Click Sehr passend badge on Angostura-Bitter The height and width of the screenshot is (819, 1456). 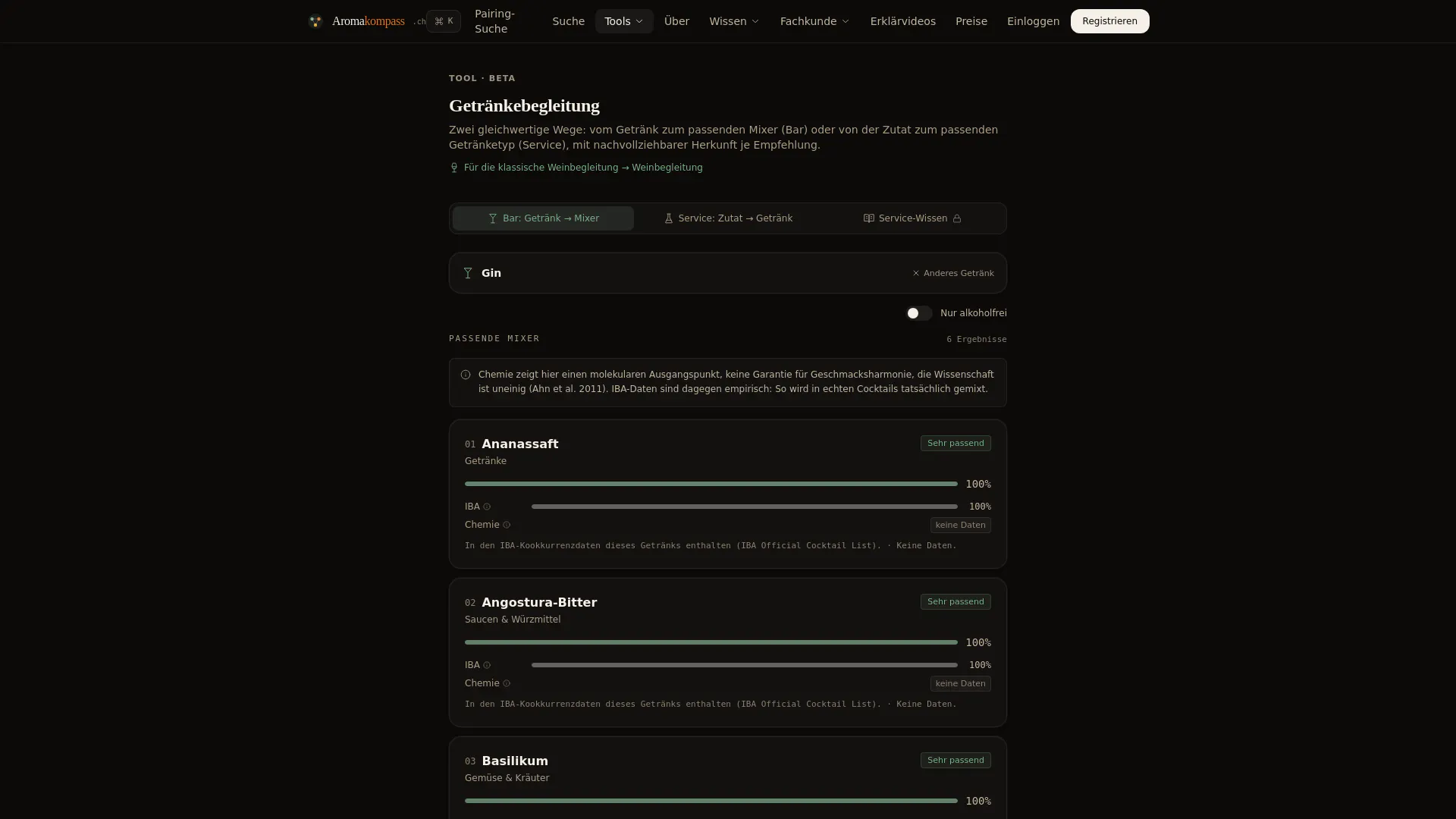click(955, 601)
